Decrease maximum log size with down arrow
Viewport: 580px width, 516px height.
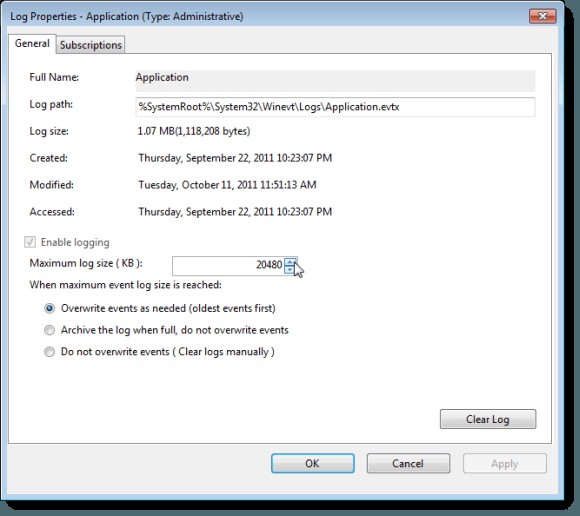(x=290, y=270)
